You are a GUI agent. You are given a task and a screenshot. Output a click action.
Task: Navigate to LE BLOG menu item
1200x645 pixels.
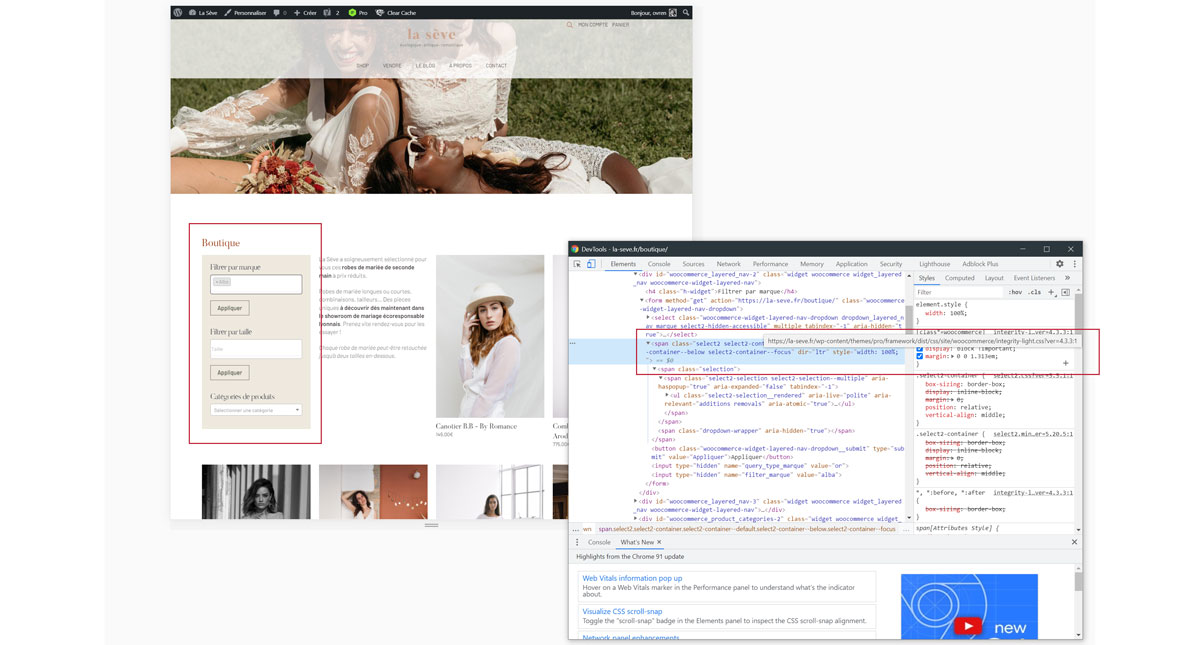click(x=425, y=66)
